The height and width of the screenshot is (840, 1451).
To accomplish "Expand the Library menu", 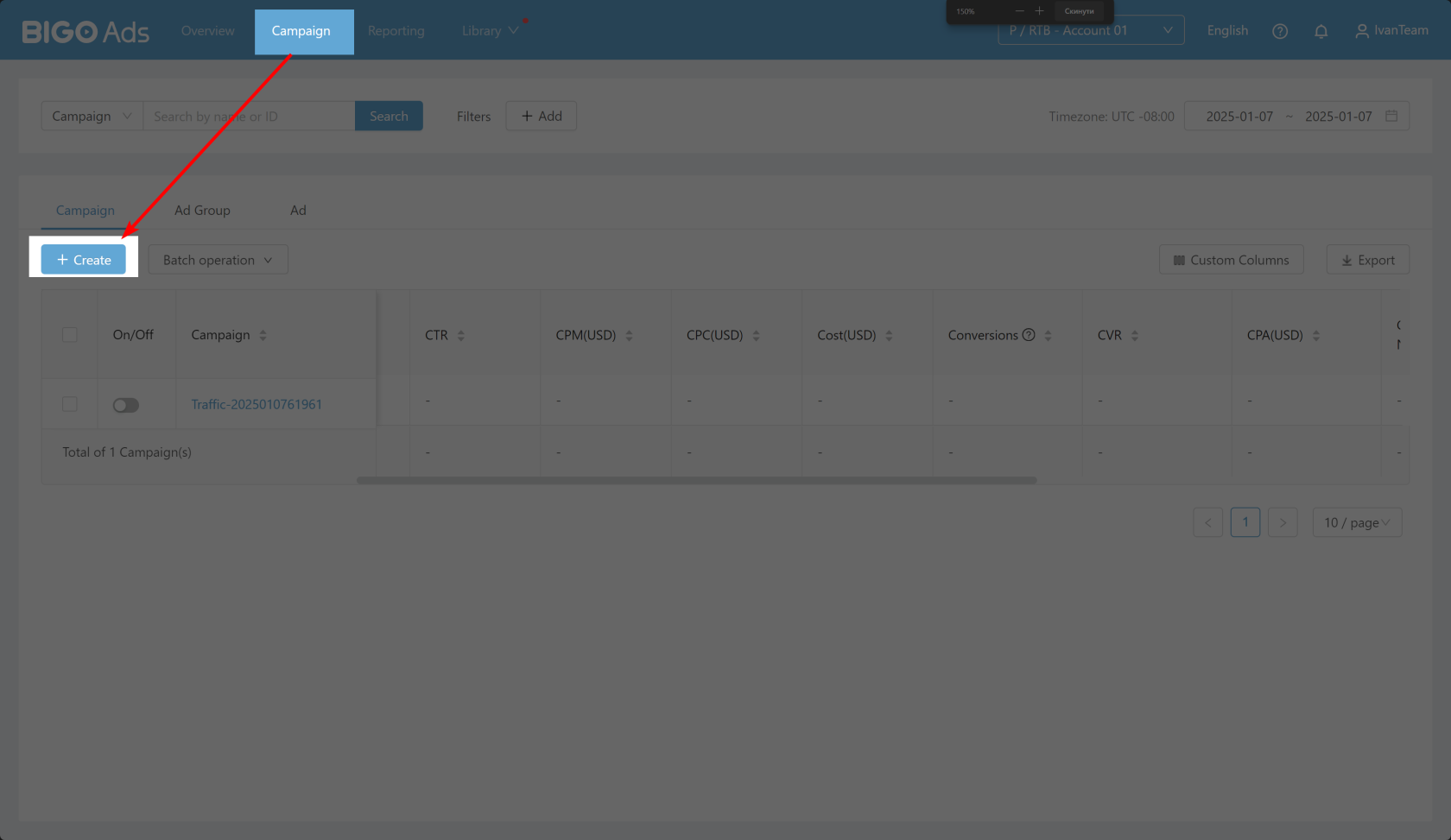I will coord(490,31).
